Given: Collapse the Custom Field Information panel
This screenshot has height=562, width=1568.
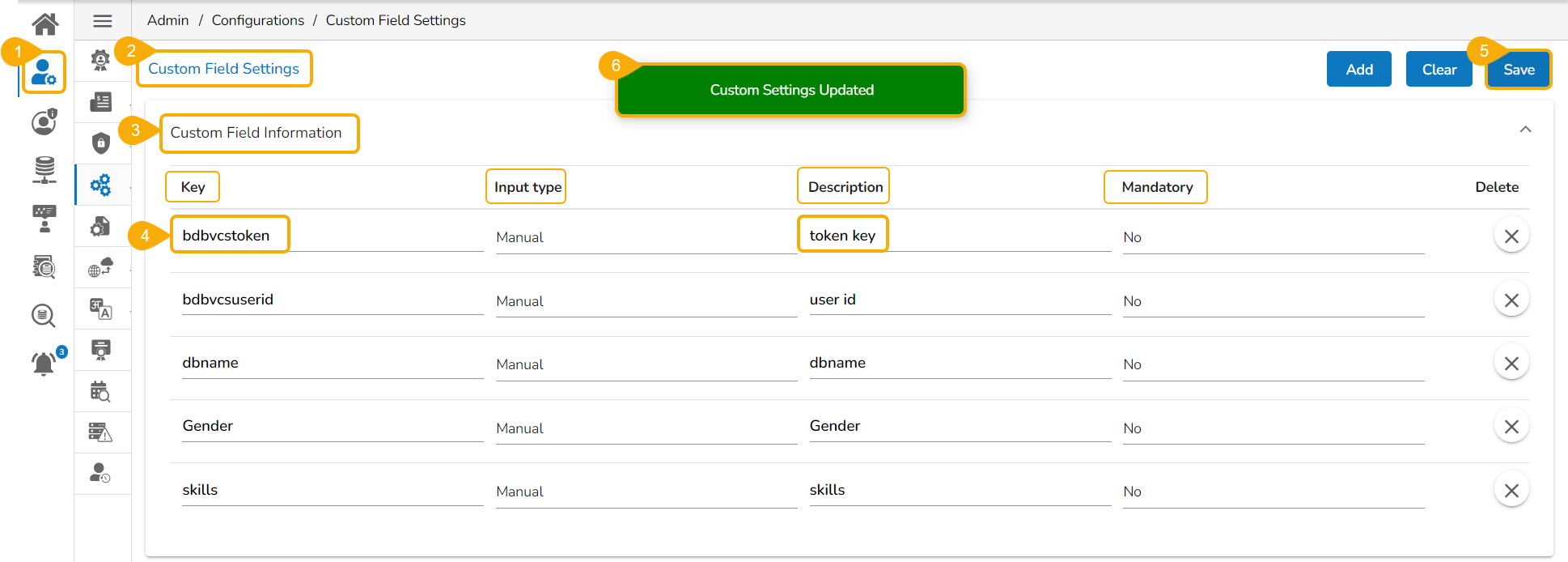Looking at the screenshot, I should point(1525,130).
